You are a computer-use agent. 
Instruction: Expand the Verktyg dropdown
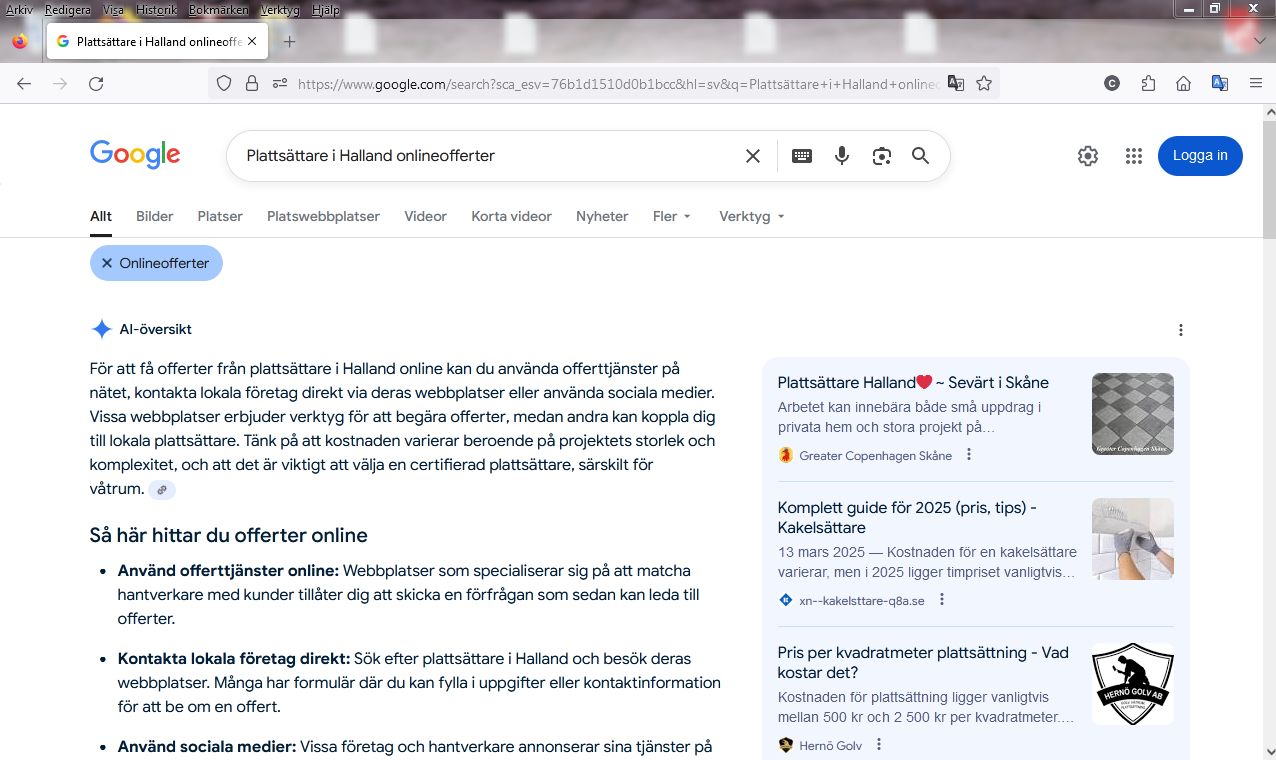point(751,216)
